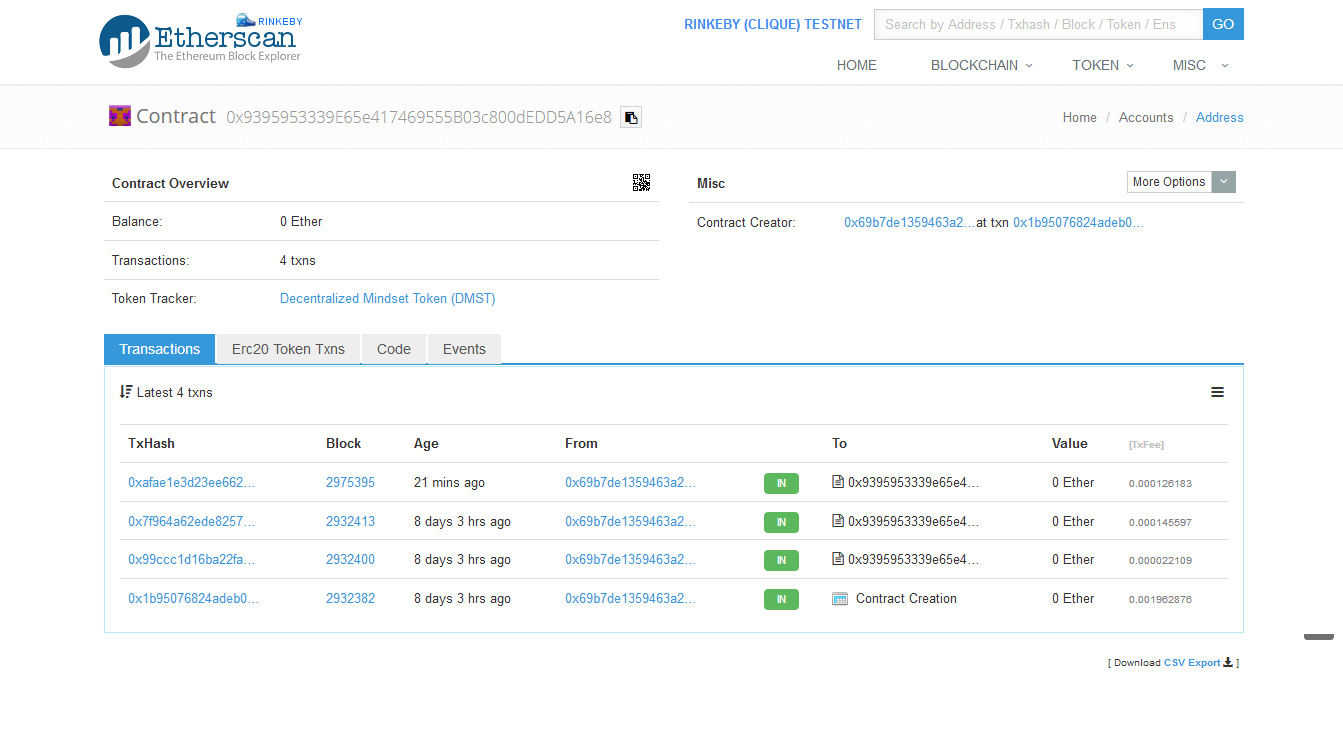Open From address in the 21 mins ago row
The width and height of the screenshot is (1343, 737).
coord(630,482)
